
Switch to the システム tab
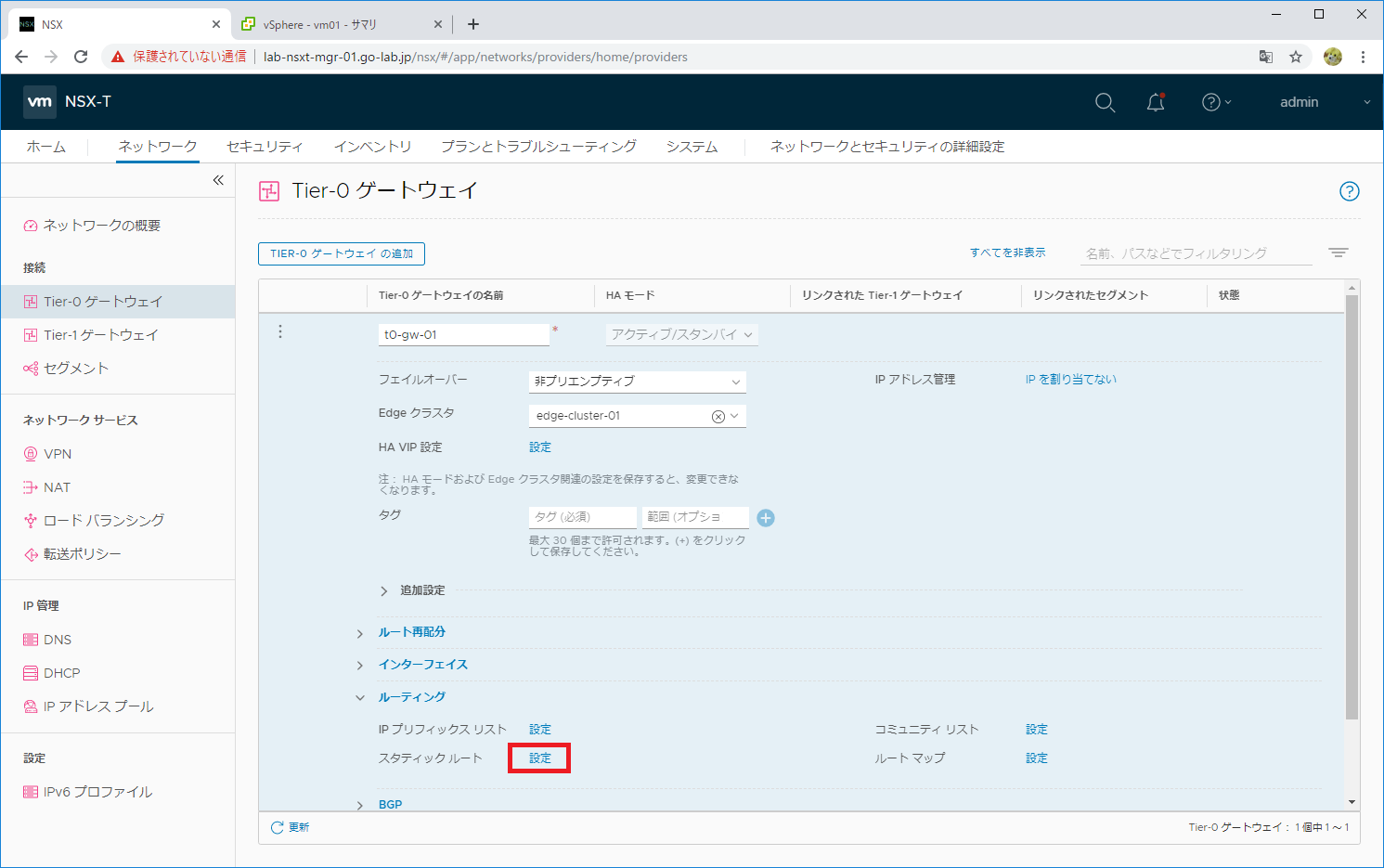(692, 147)
